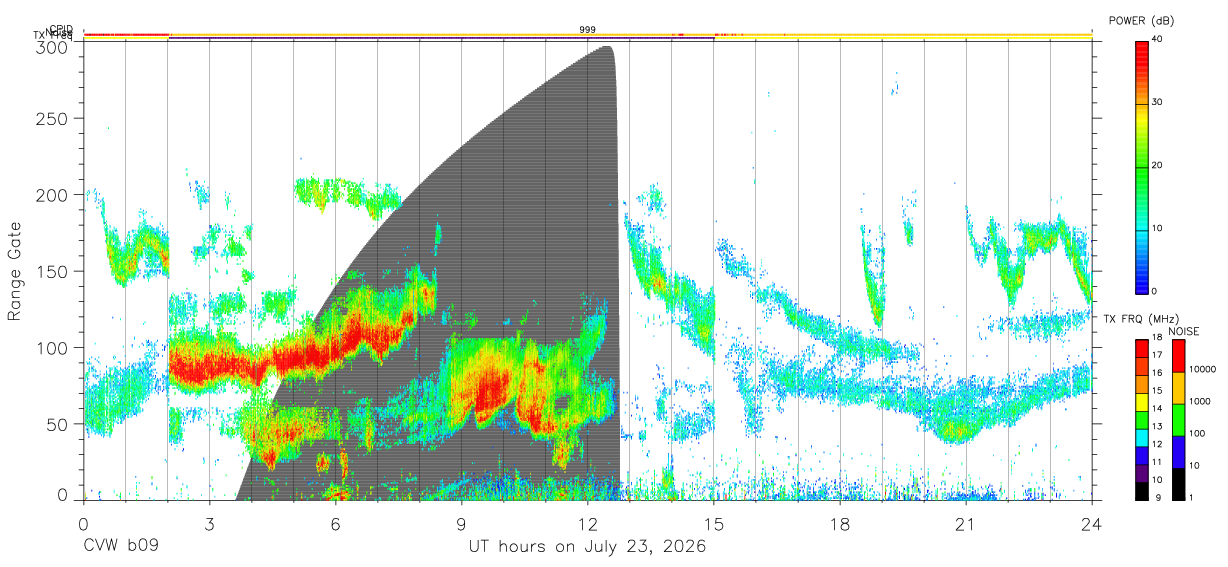Click the 30 label on power scale
Screen dimensions: 1228x567
[x=1157, y=103]
